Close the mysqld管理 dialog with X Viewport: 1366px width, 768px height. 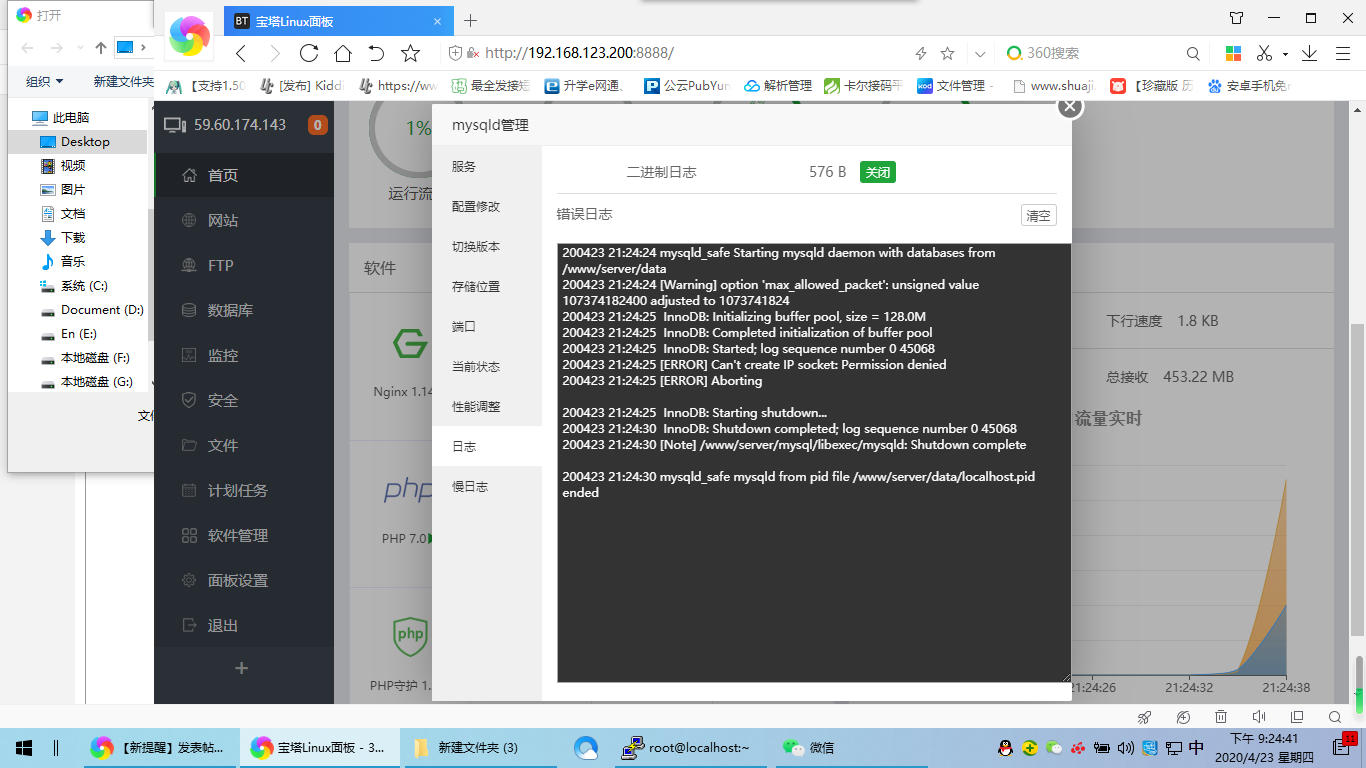[x=1070, y=105]
